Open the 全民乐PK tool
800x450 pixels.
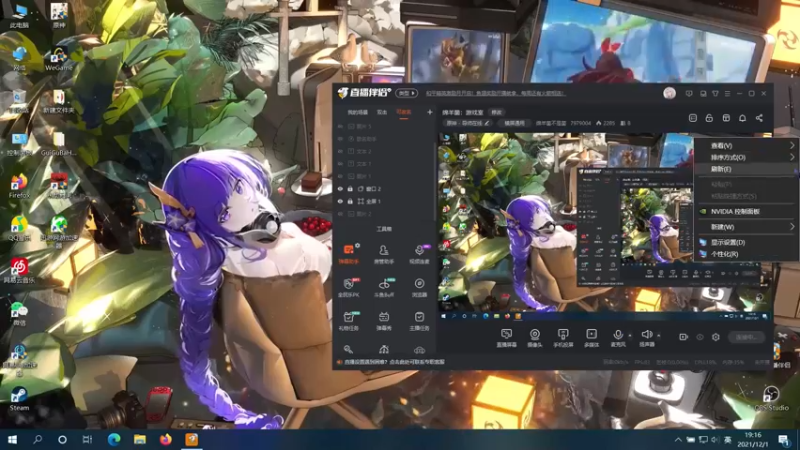[349, 287]
